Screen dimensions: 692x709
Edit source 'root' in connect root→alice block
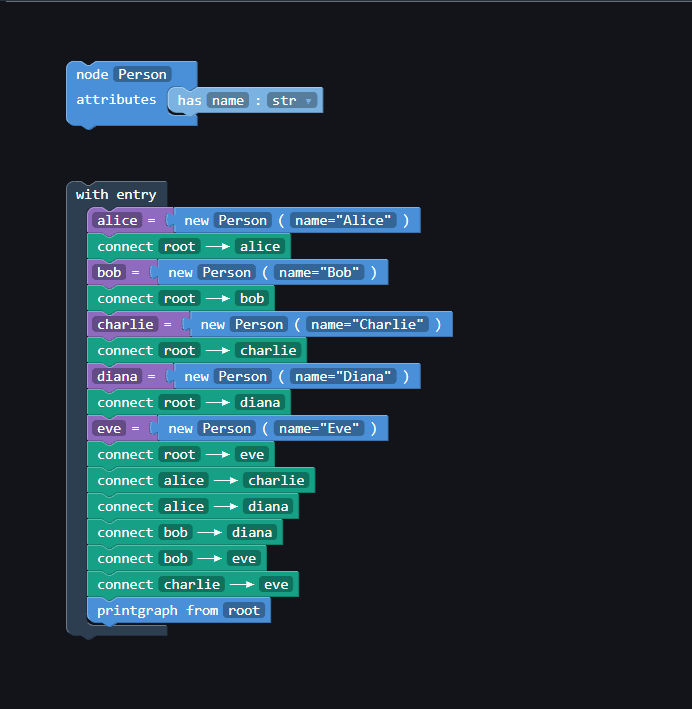(x=179, y=246)
